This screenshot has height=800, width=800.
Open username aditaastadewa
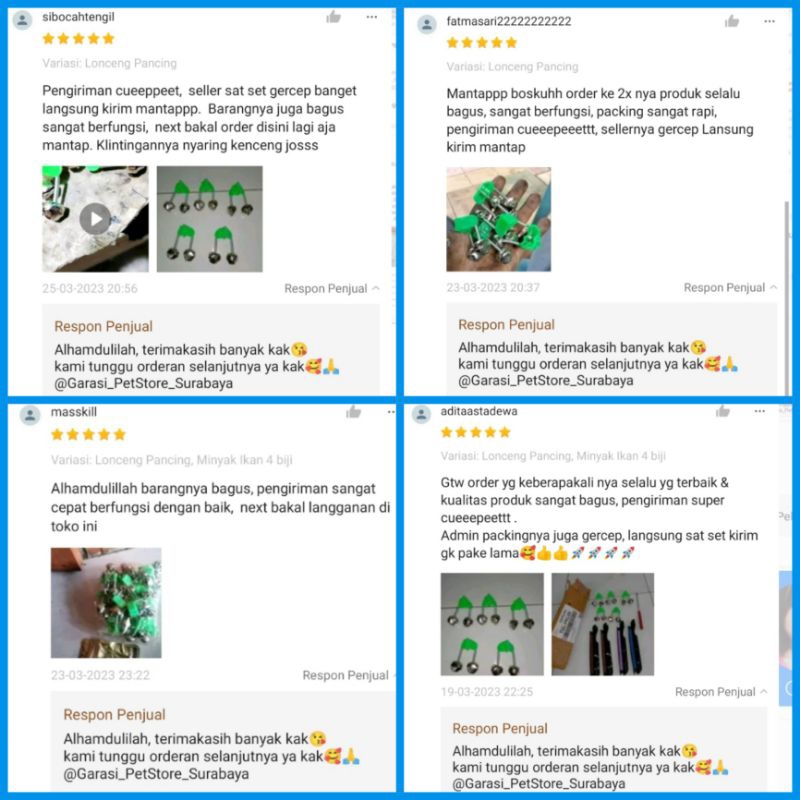[479, 411]
